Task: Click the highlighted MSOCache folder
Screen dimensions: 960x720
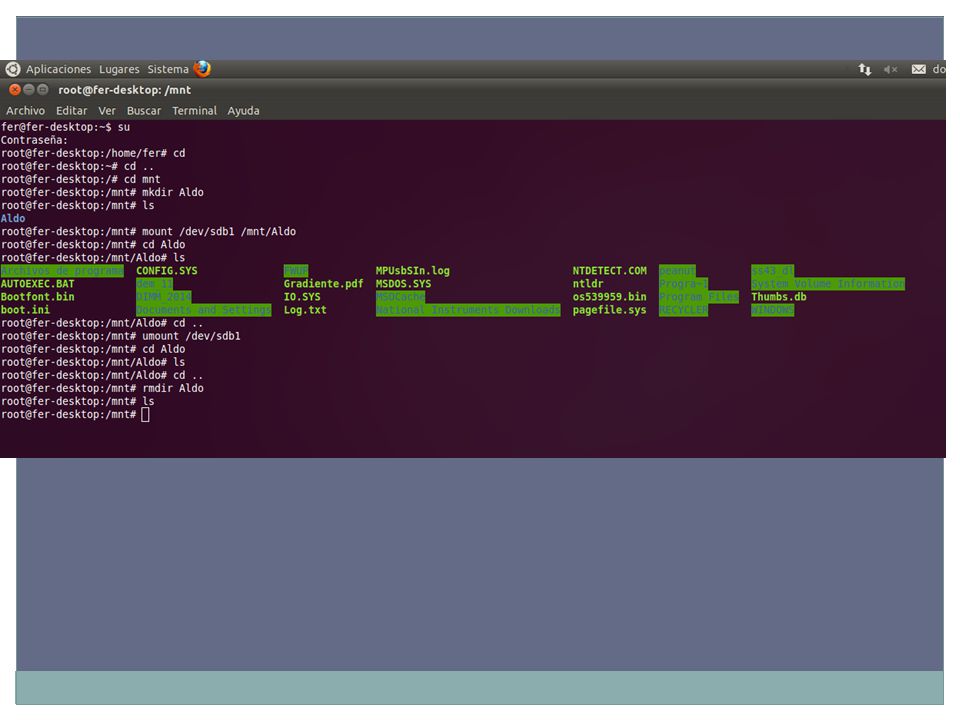Action: [x=400, y=297]
